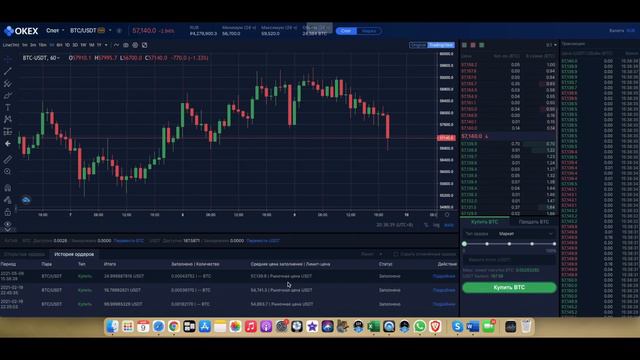Select the Line(1m) chart interval

click(x=11, y=45)
